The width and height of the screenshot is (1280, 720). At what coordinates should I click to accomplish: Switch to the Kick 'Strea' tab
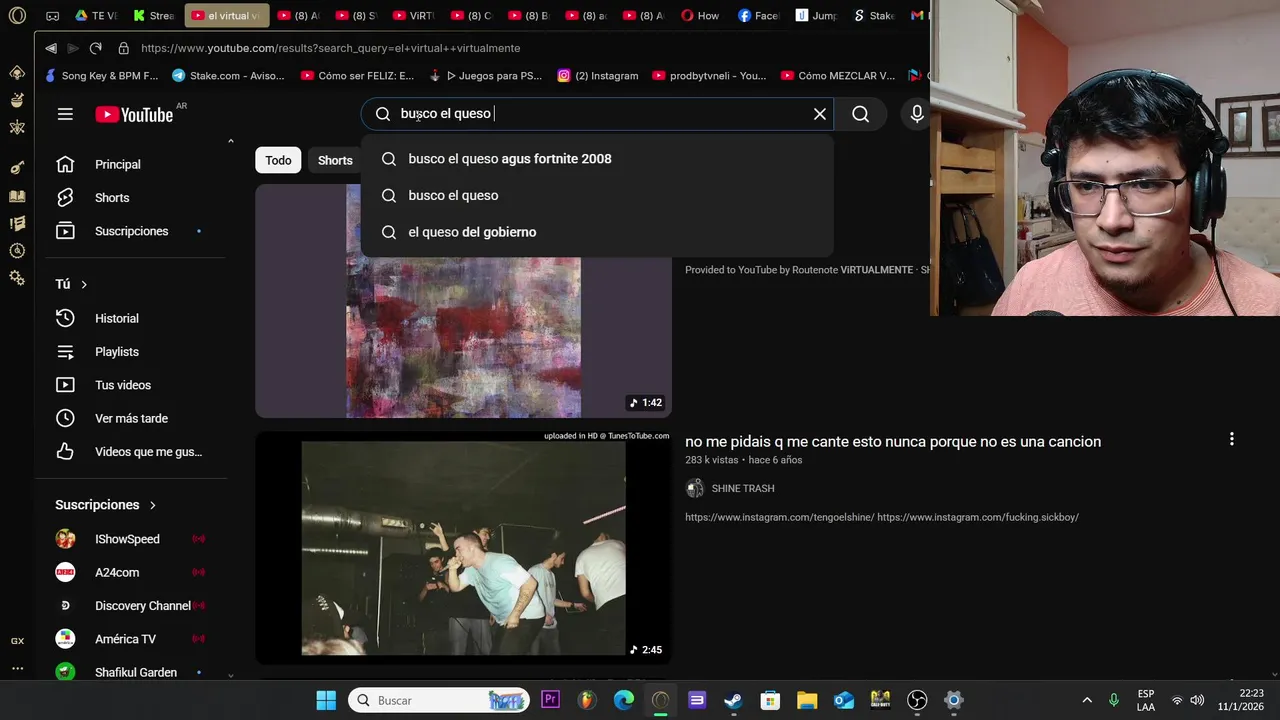click(x=154, y=16)
